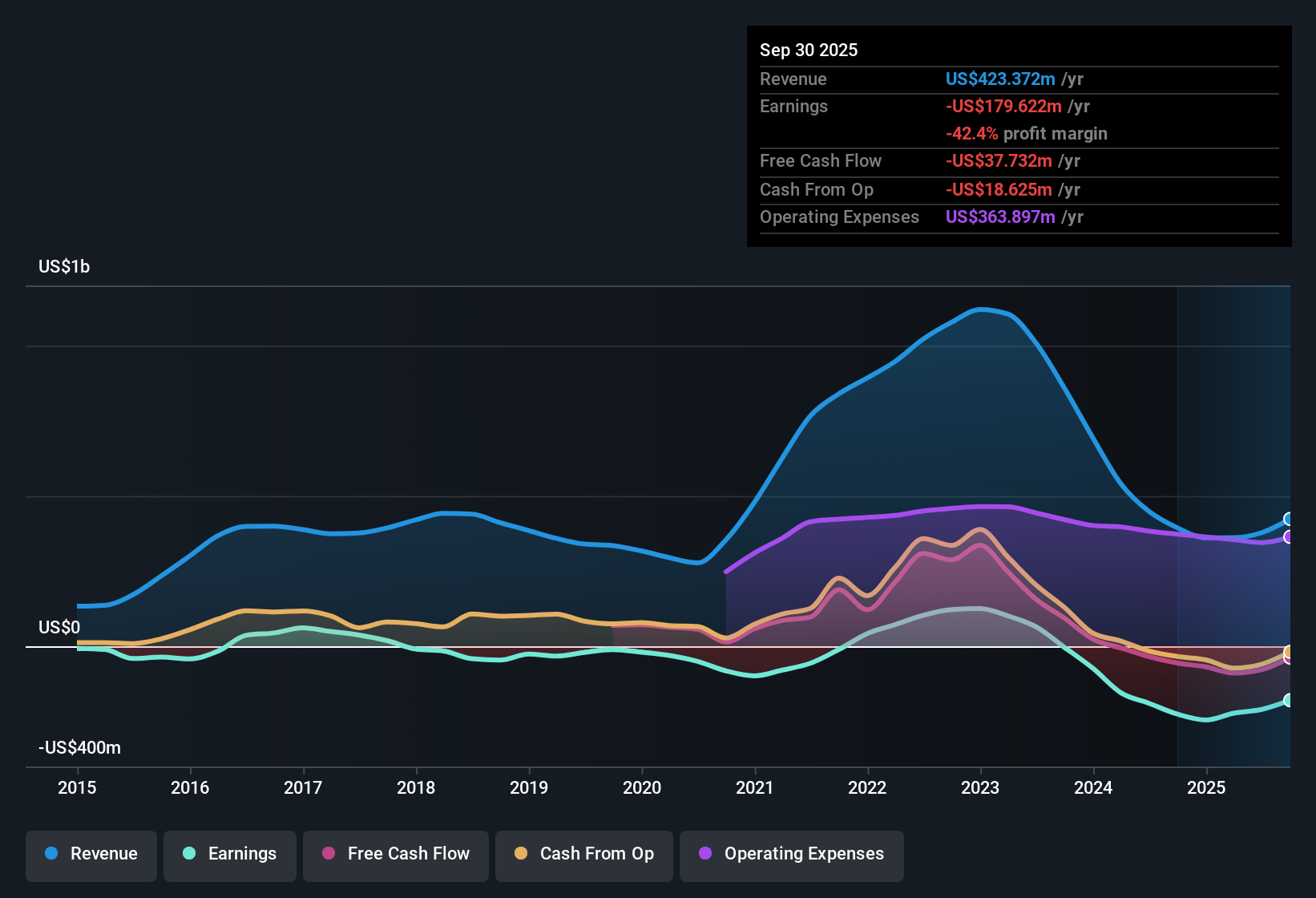Click the teal Earnings legend dot
This screenshot has width=1316, height=898.
pyautogui.click(x=190, y=854)
